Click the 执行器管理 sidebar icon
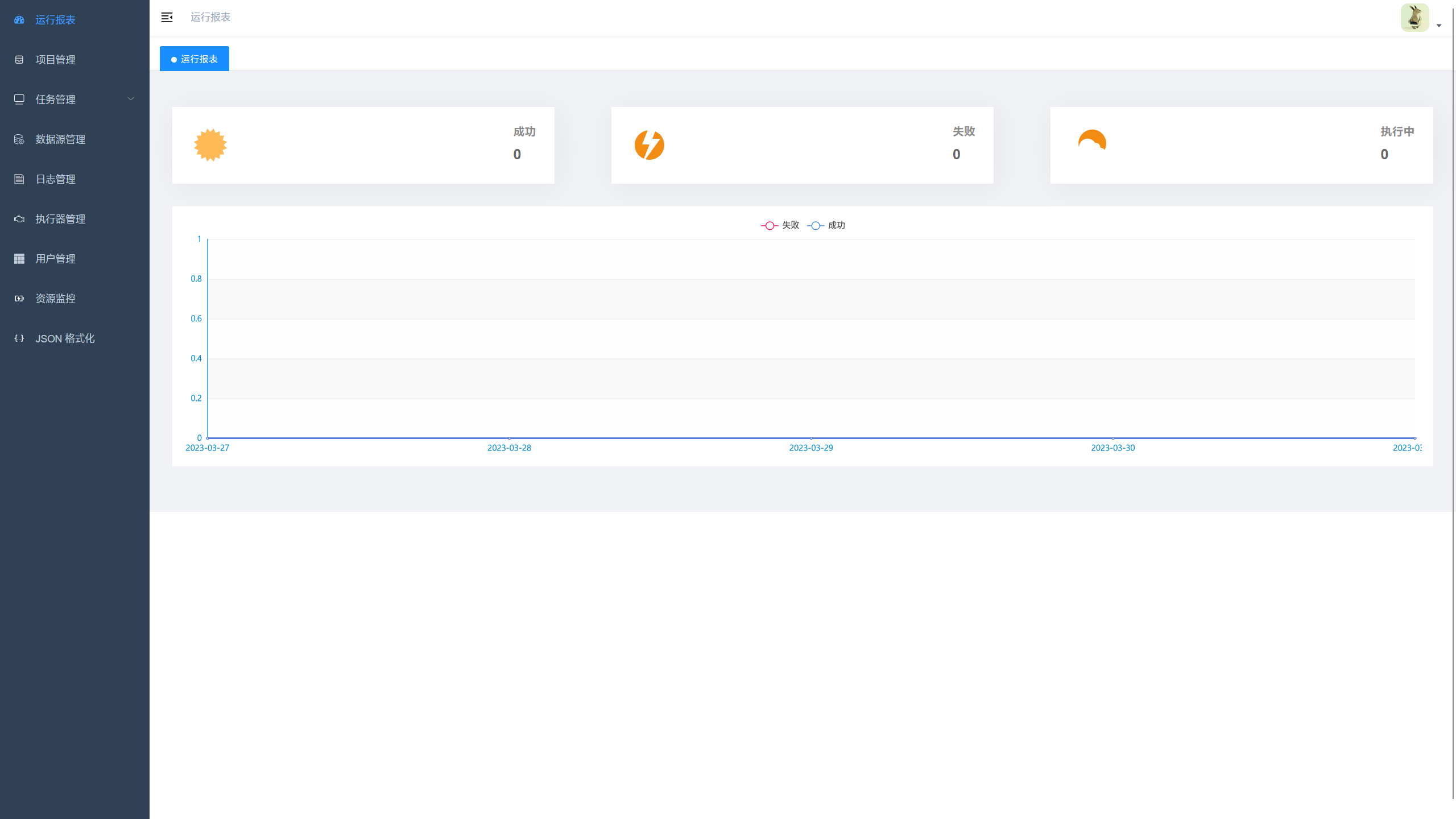 tap(19, 219)
